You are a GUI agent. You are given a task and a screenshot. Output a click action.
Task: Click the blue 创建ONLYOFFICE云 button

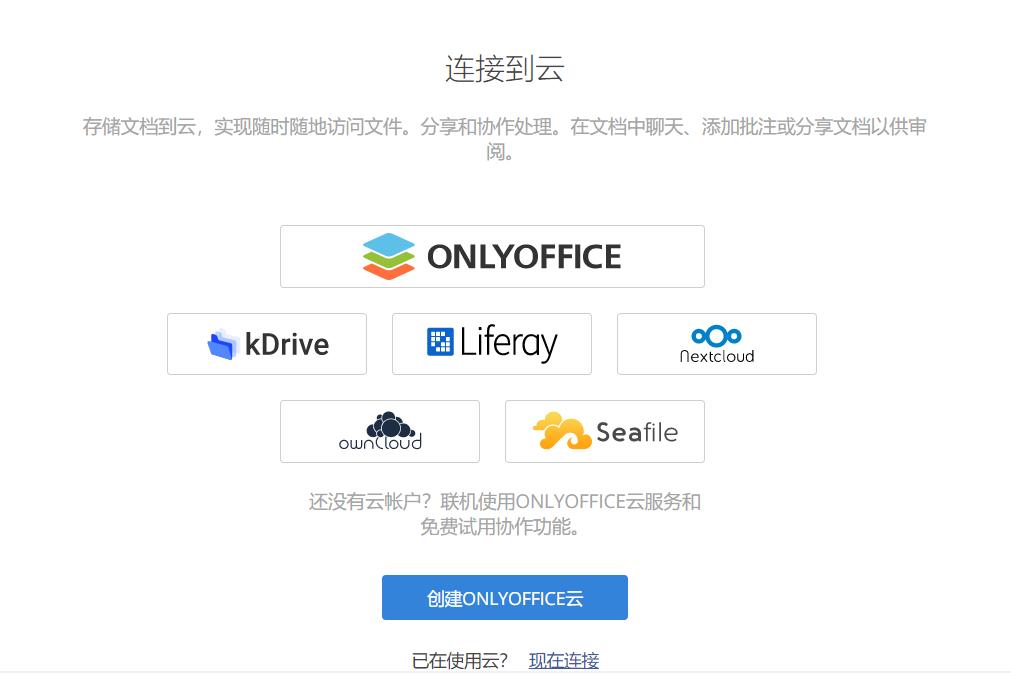[x=505, y=598]
